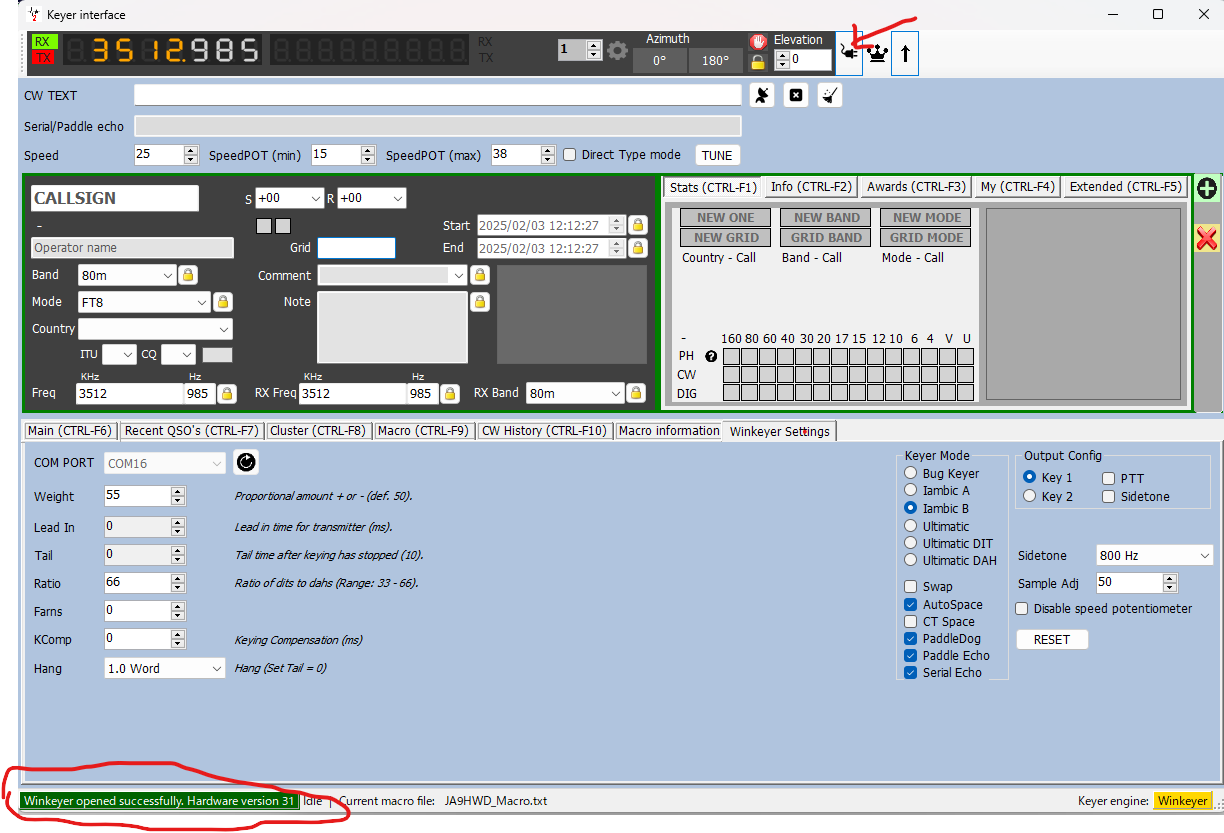Toggle the yellow lock beside Elevation
1224x833 pixels.
point(758,61)
